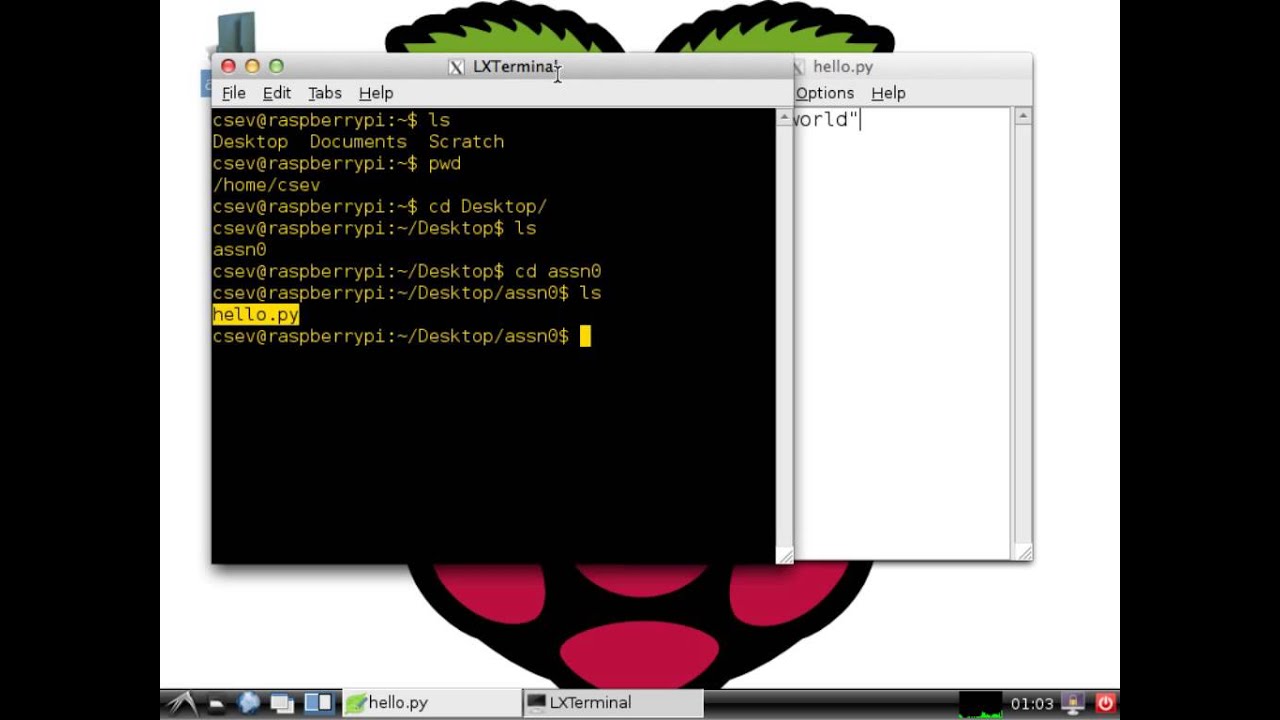Open the web browser globe icon
The image size is (1280, 720).
248,703
